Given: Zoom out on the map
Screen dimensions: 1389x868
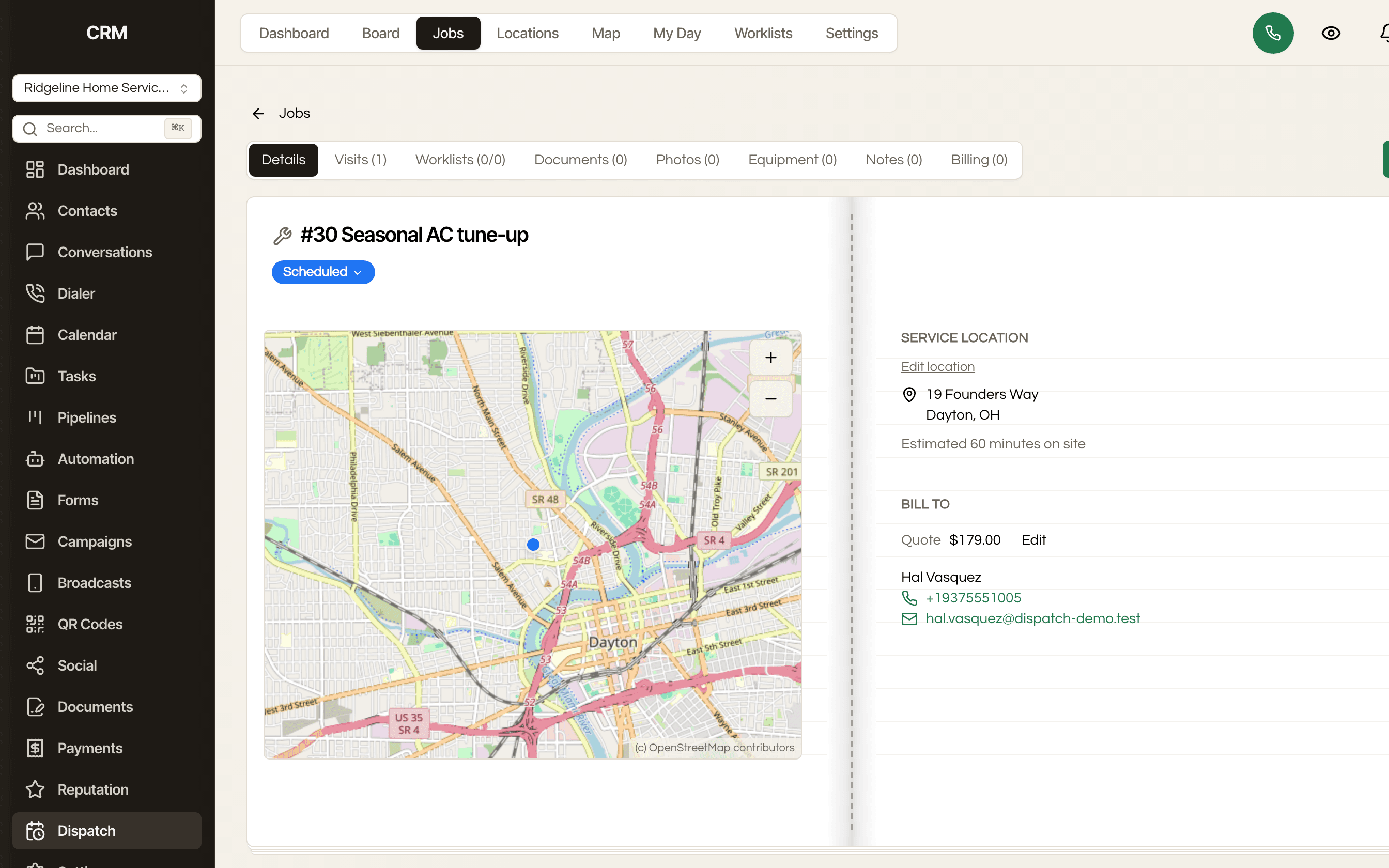Looking at the screenshot, I should click(x=771, y=399).
